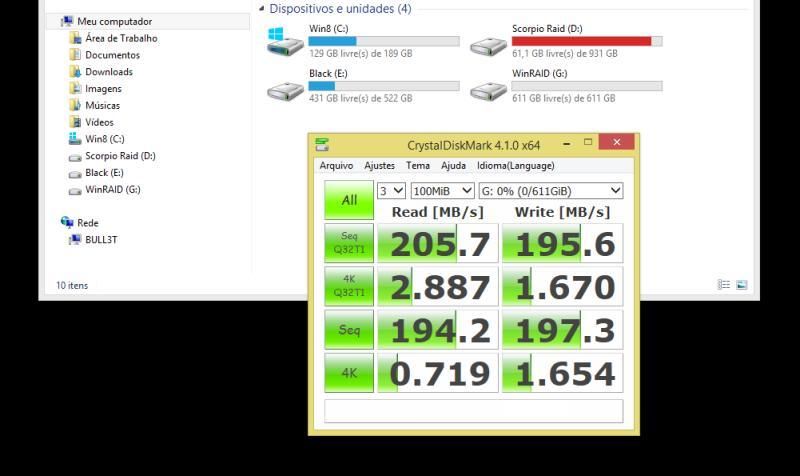
Task: Open the test count dropdown showing 3
Action: pyautogui.click(x=391, y=191)
